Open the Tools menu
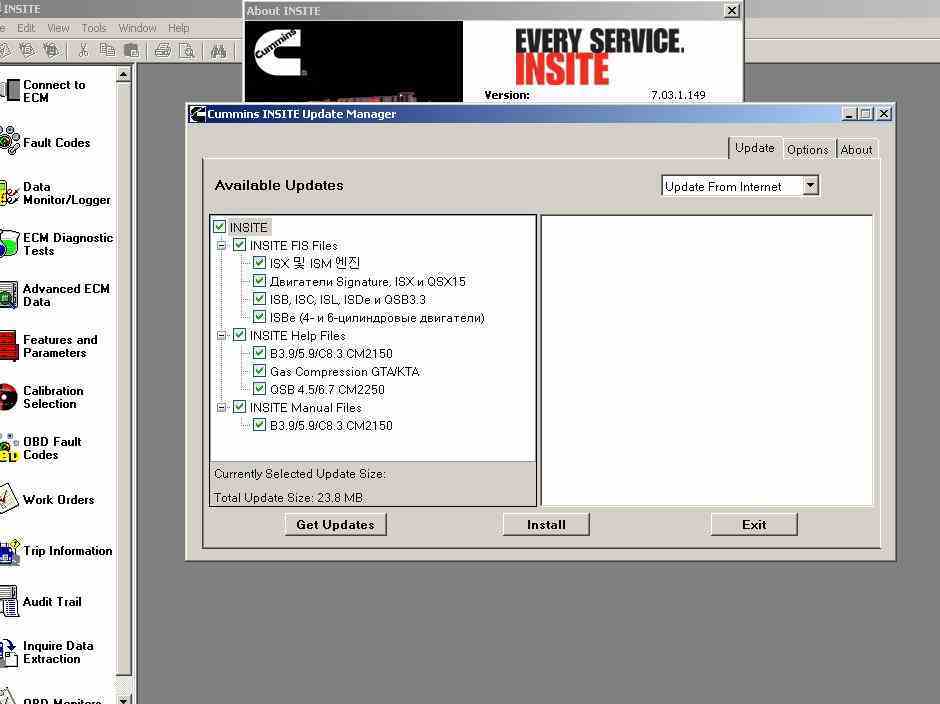This screenshot has width=940, height=704. point(93,28)
